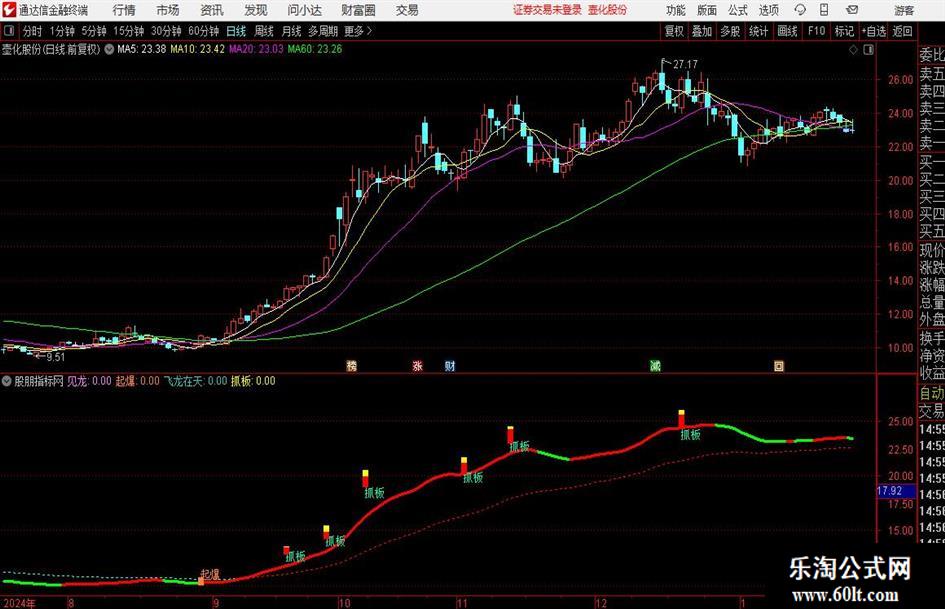Click the MA60: 23.26 indicator label
This screenshot has height=609, width=945.
[x=315, y=49]
